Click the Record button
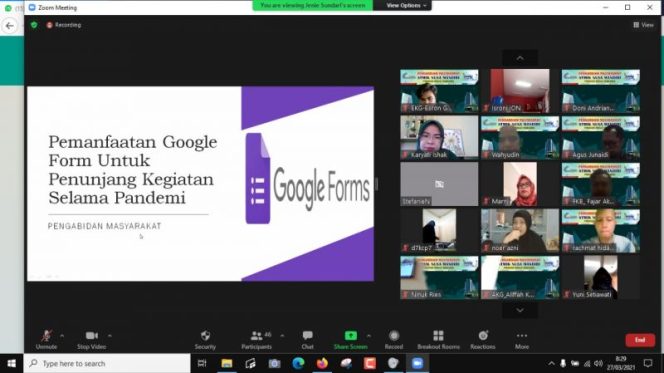The height and width of the screenshot is (373, 664). pos(394,340)
